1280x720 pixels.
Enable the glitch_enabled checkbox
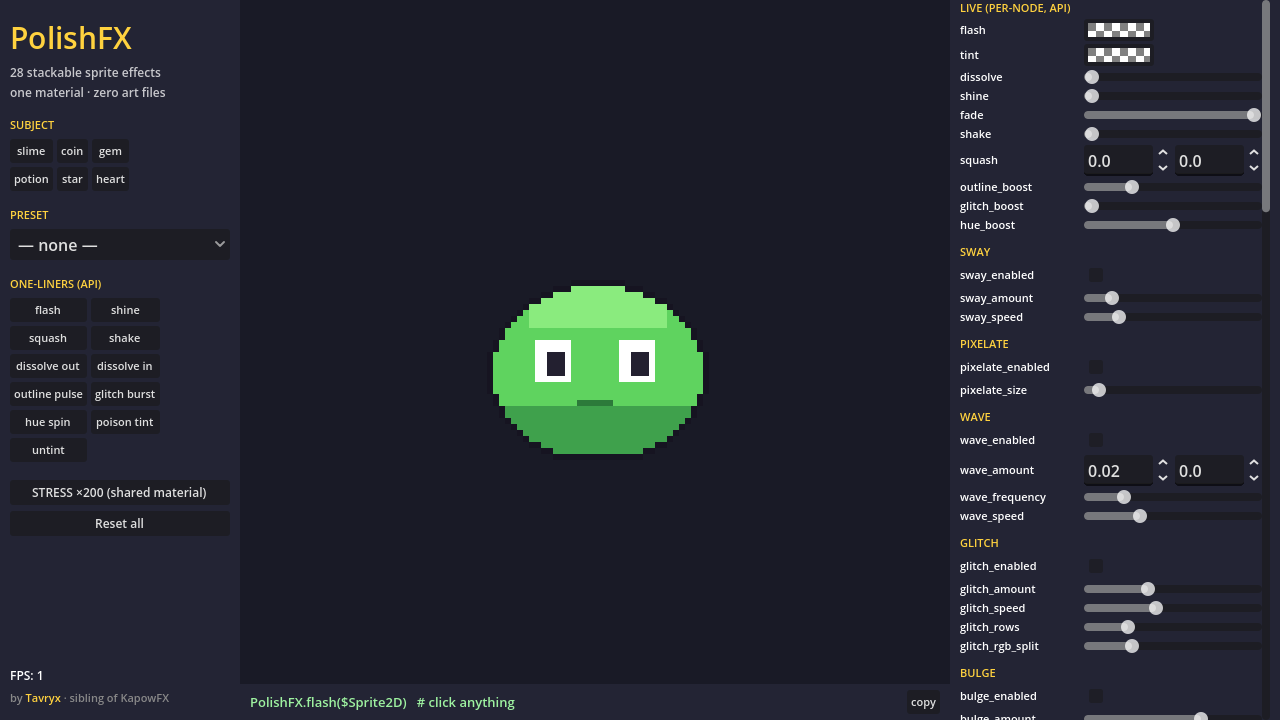(x=1096, y=566)
